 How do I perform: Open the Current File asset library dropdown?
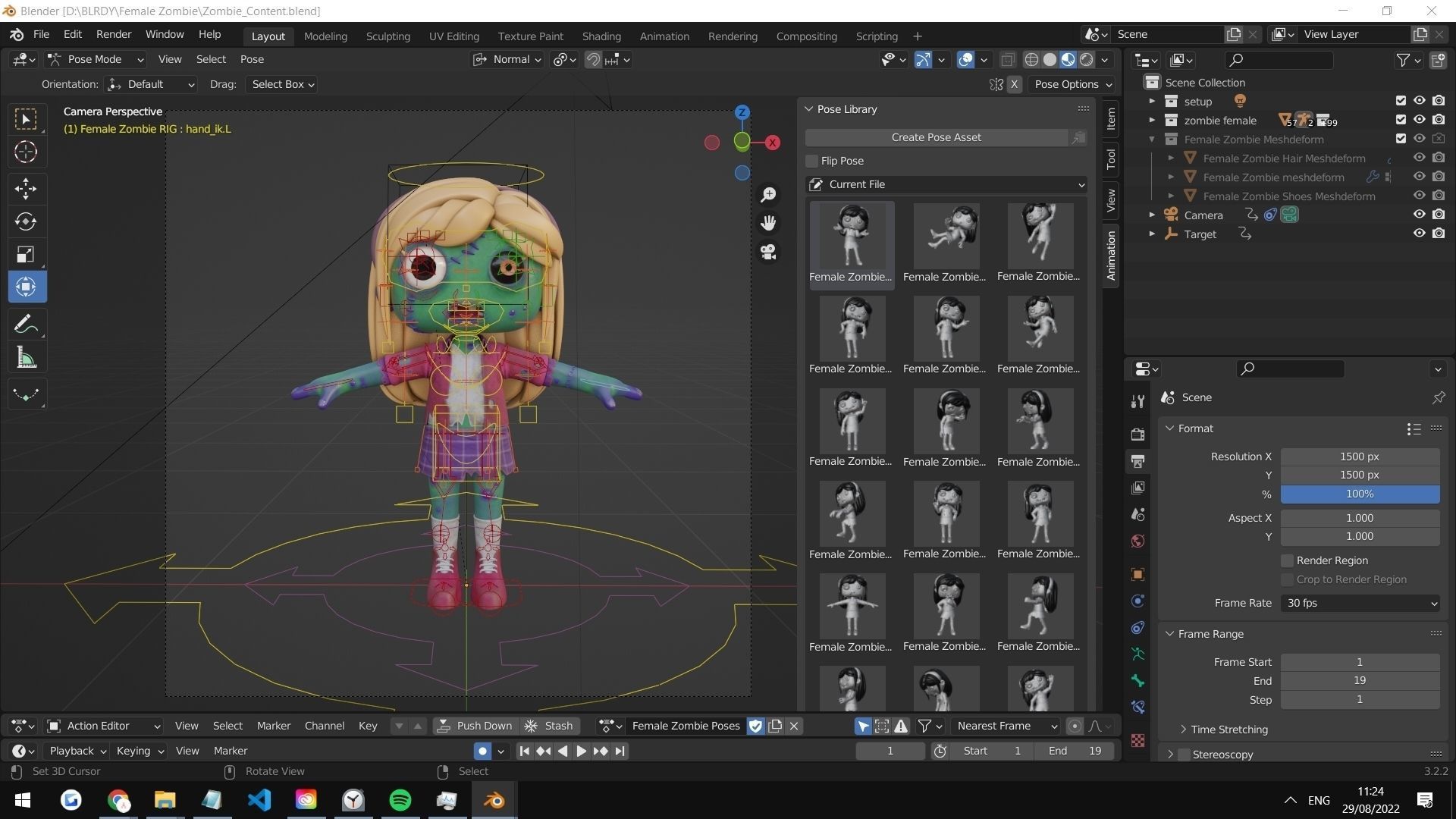[x=946, y=184]
